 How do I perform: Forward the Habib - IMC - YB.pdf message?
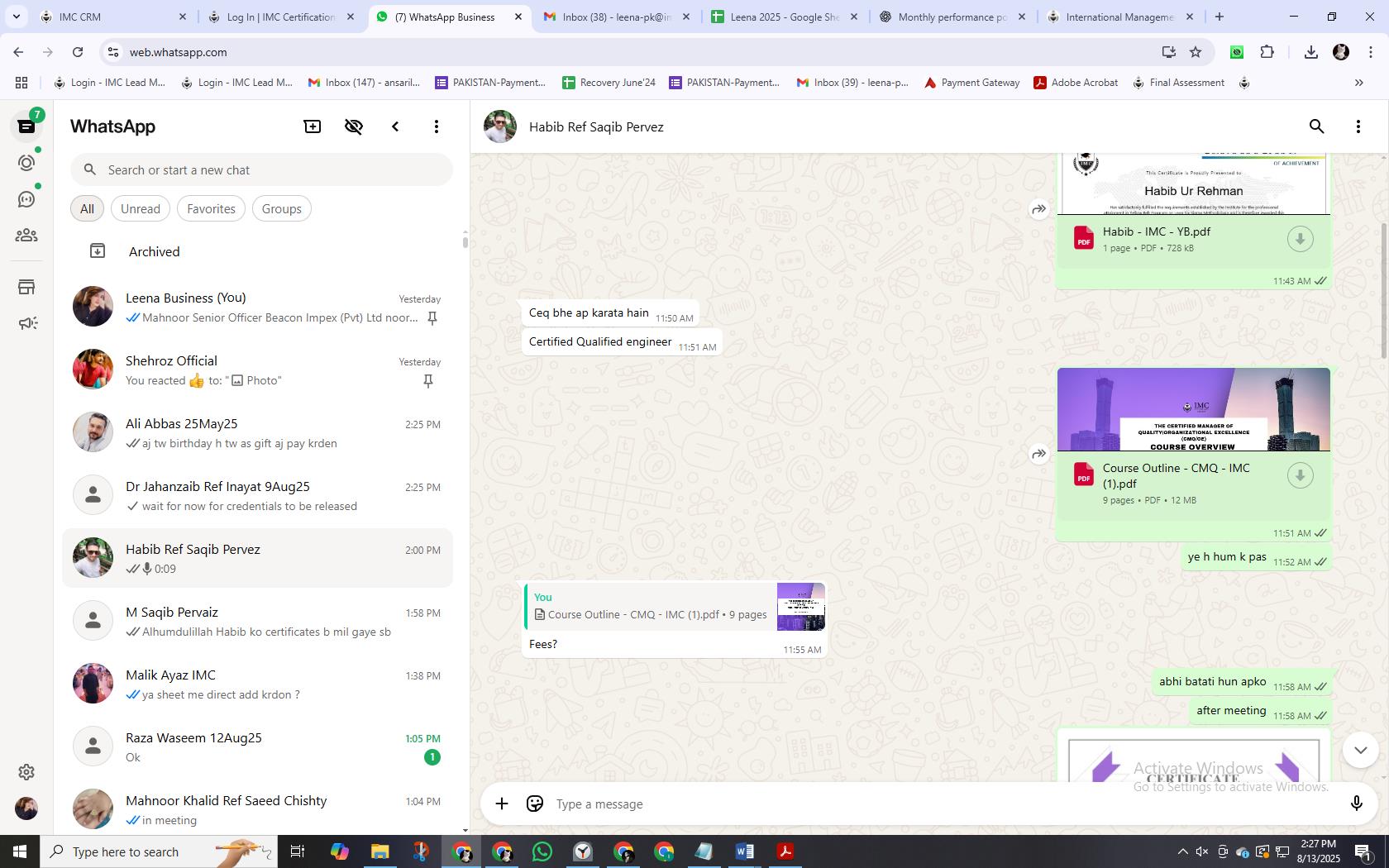pos(1038,209)
